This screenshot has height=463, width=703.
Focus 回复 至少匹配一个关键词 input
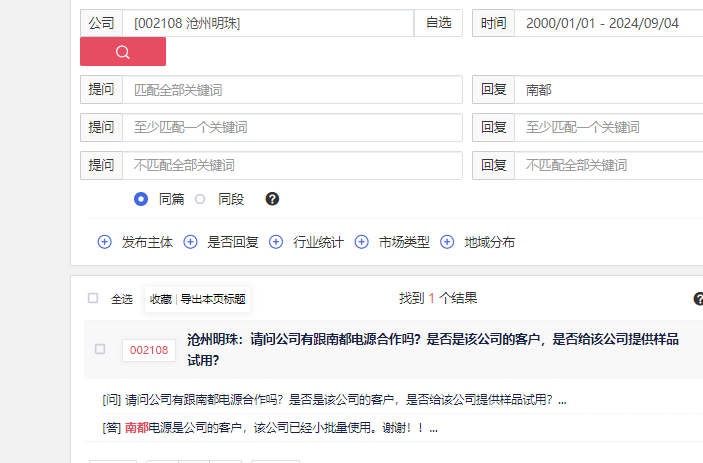pyautogui.click(x=609, y=127)
